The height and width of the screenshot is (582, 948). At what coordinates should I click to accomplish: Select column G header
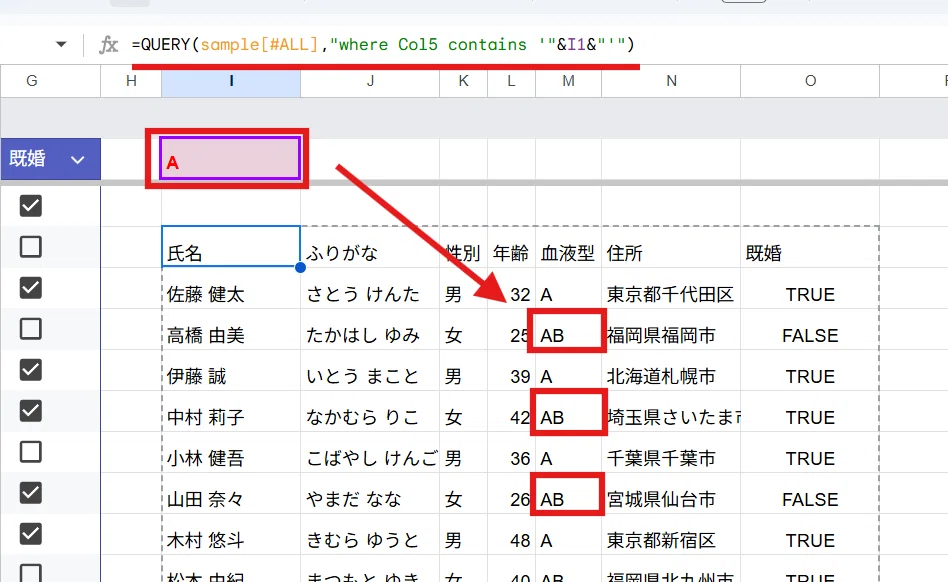tap(32, 81)
